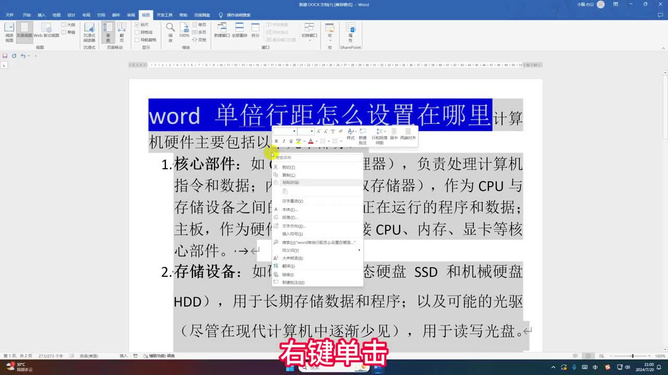Choose Font... in context menu
Viewport: 668px width, 375px height.
pos(317,210)
